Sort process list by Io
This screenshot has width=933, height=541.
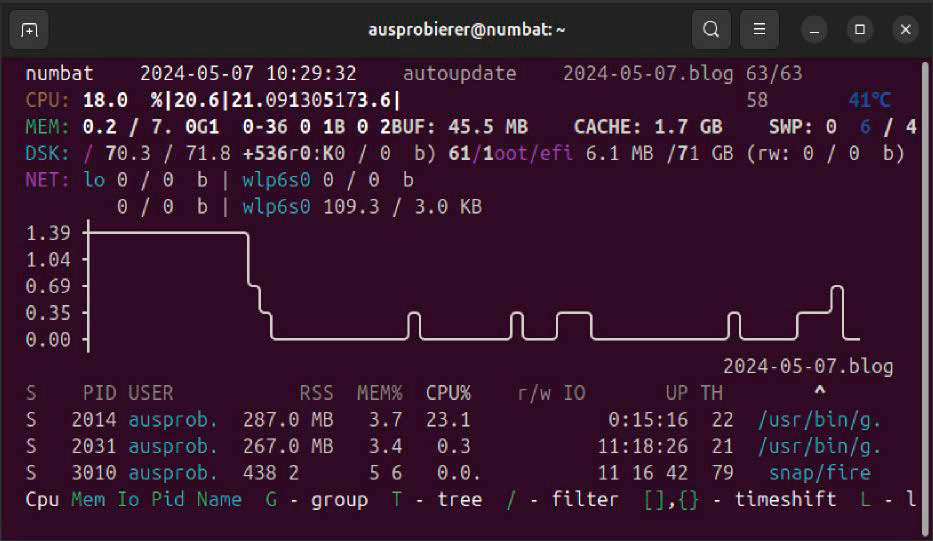tap(128, 499)
